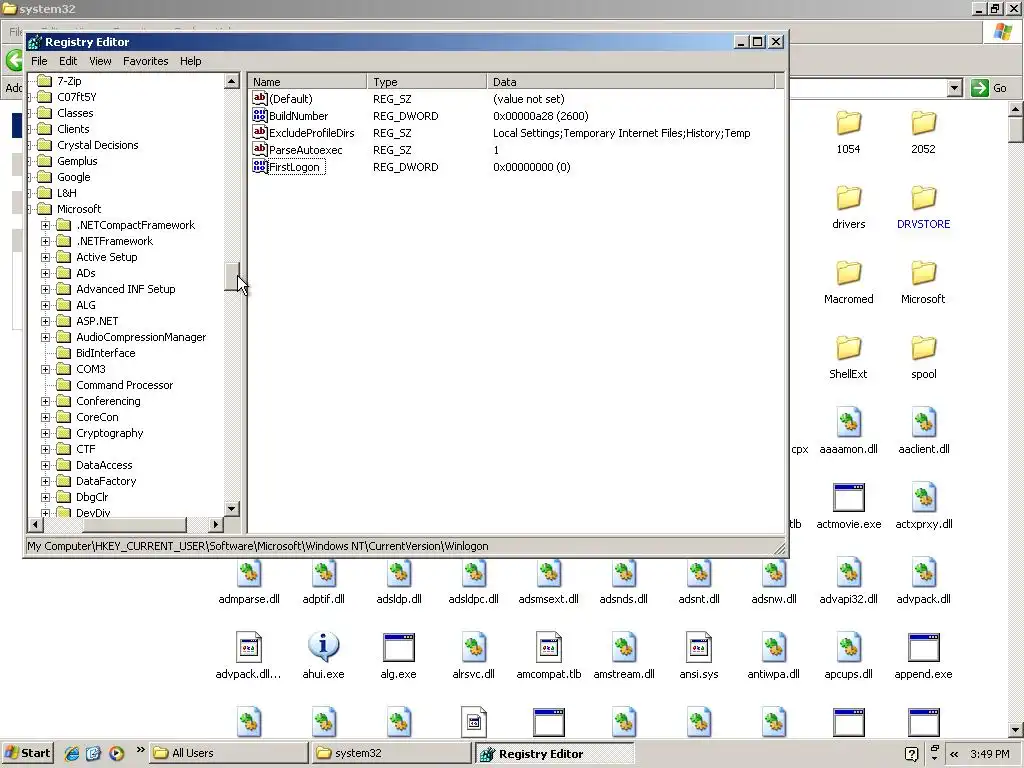Image resolution: width=1024 pixels, height=768 pixels.
Task: Select actmovie.exe file icon
Action: click(848, 498)
